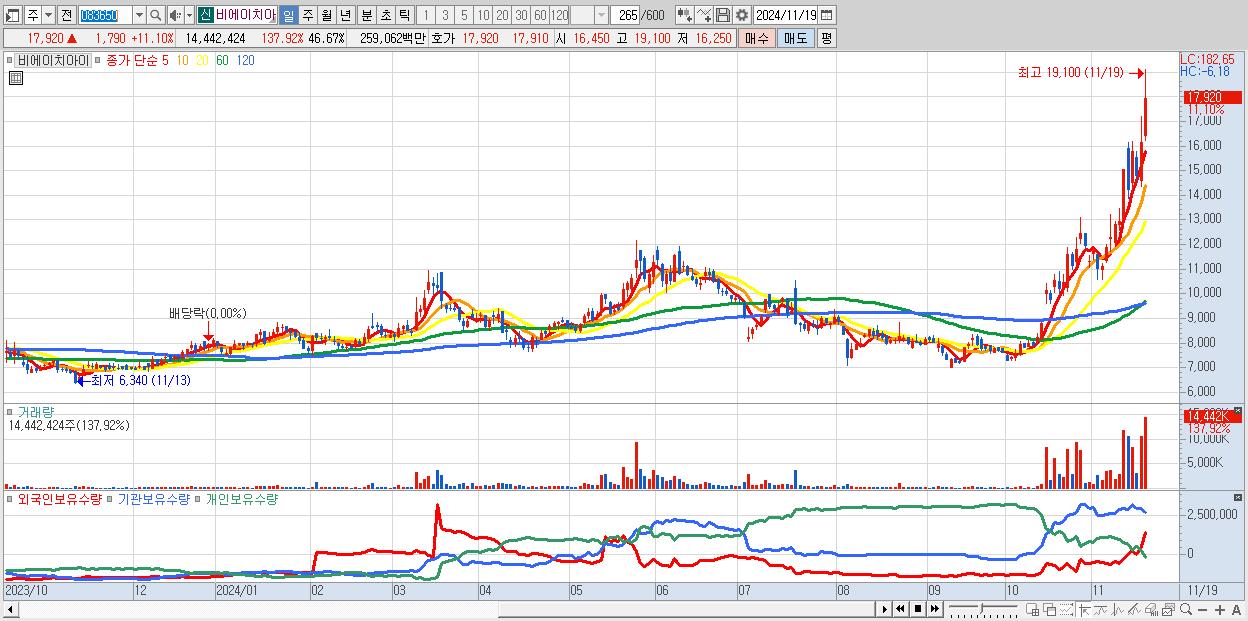The width and height of the screenshot is (1248, 621).
Task: Click the eraser tool icon
Action: point(1151,609)
